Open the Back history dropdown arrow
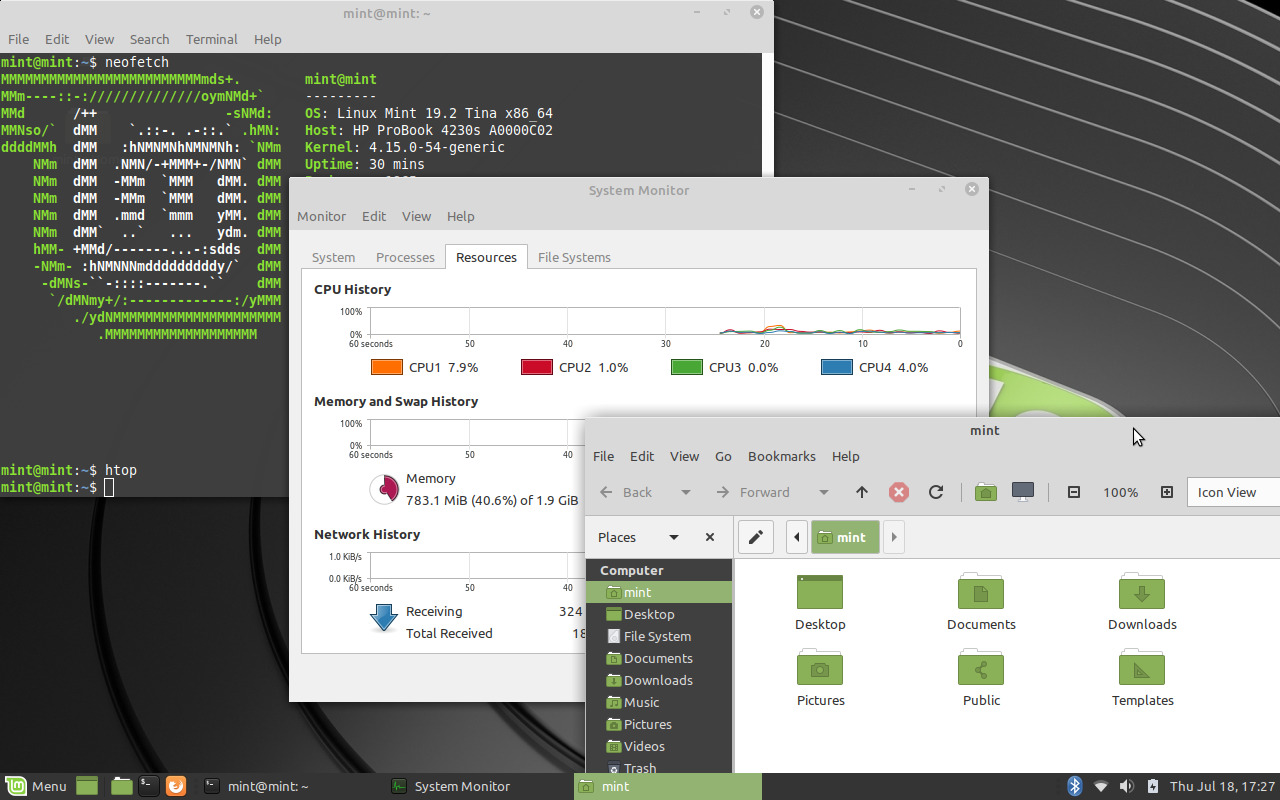1280x800 pixels. [x=686, y=492]
